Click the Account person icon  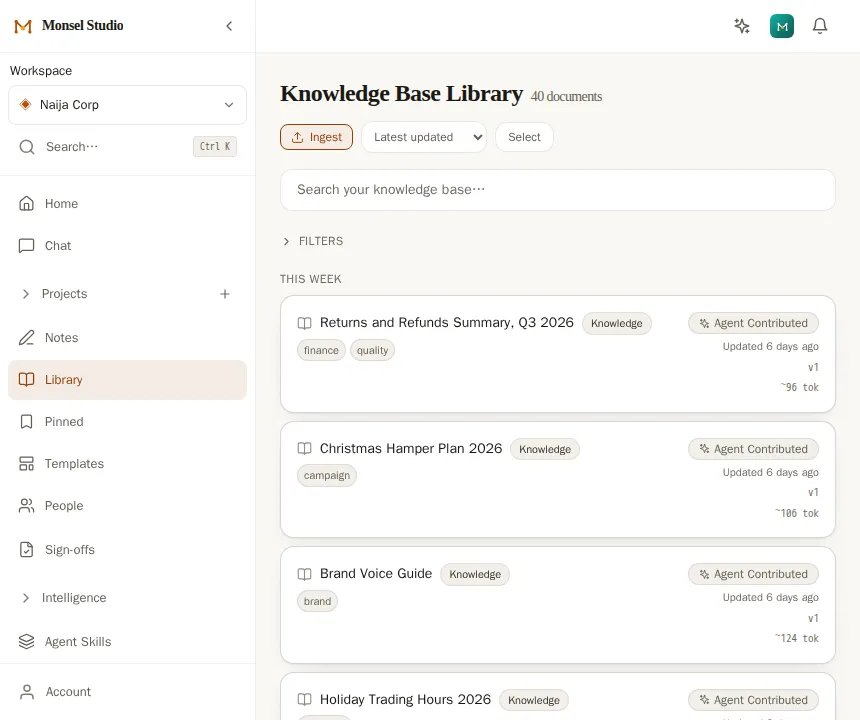26,692
